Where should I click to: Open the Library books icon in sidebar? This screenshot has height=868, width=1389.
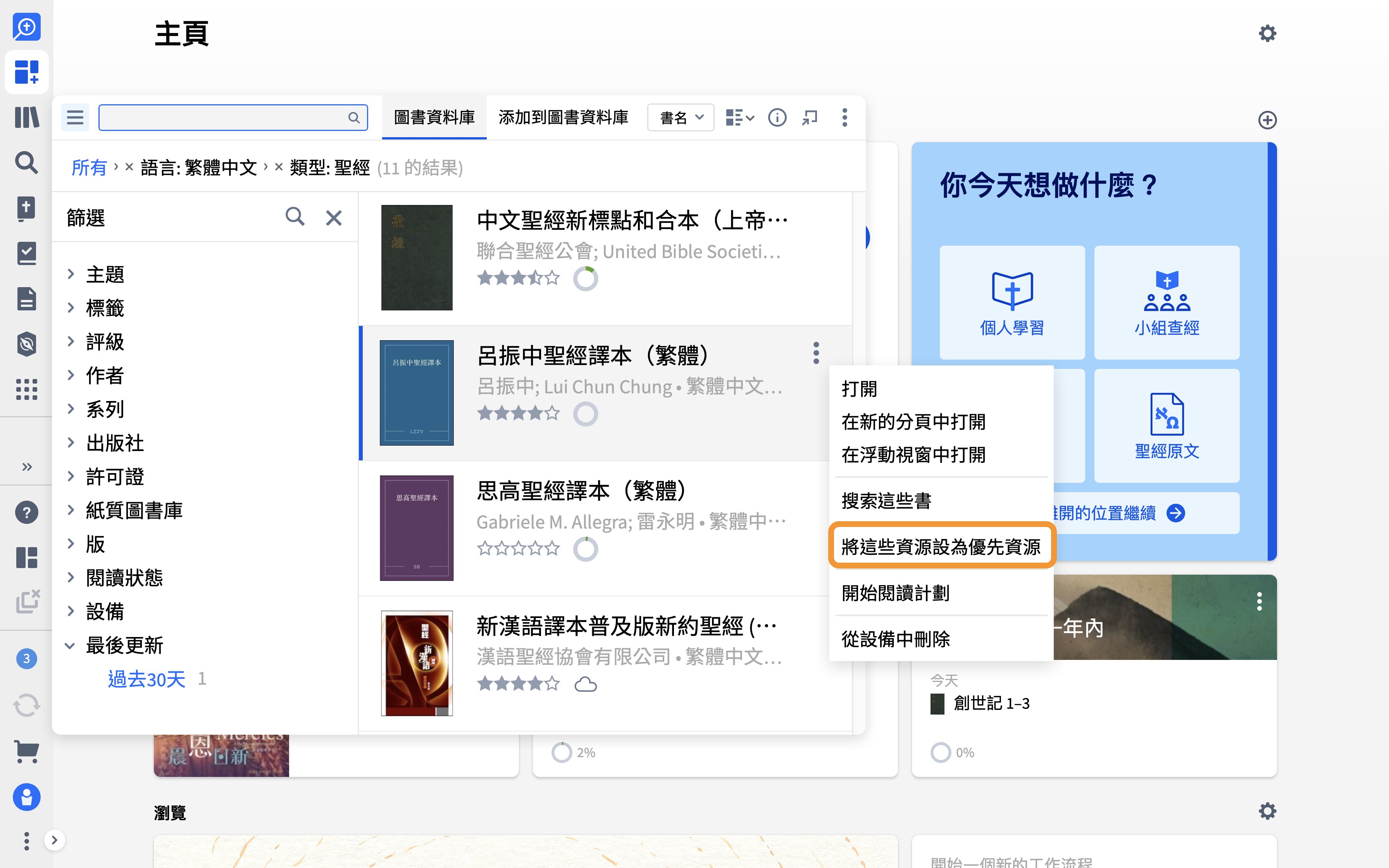point(26,117)
